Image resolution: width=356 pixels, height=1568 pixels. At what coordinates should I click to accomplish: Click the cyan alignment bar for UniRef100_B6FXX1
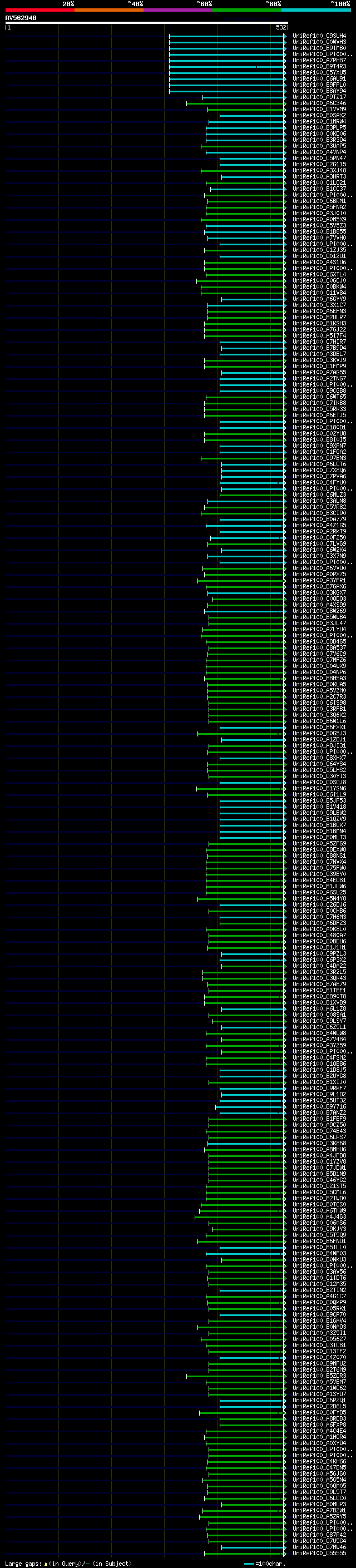click(x=253, y=728)
